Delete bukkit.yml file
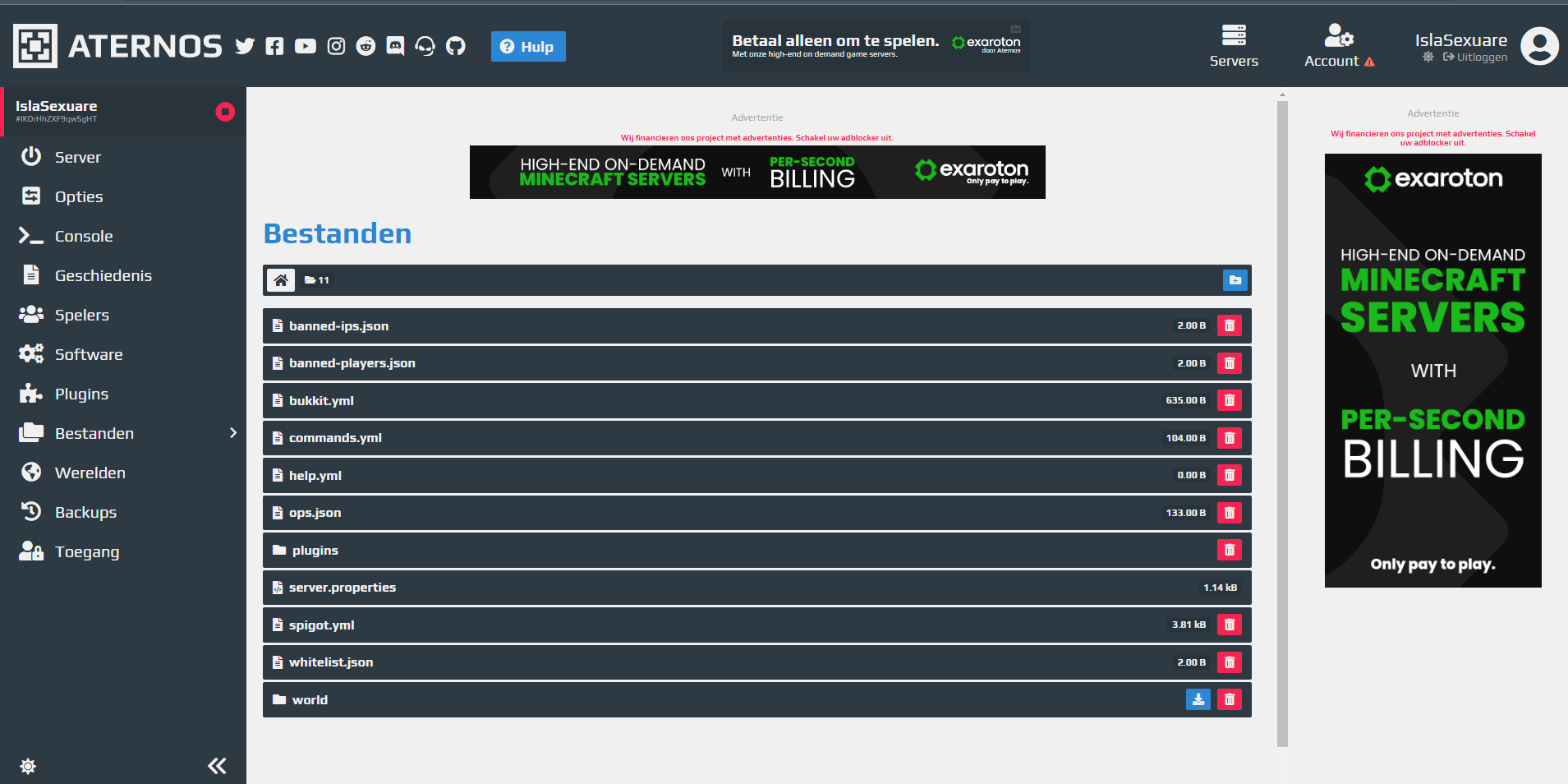Viewport: 1568px width, 784px height. pos(1230,400)
